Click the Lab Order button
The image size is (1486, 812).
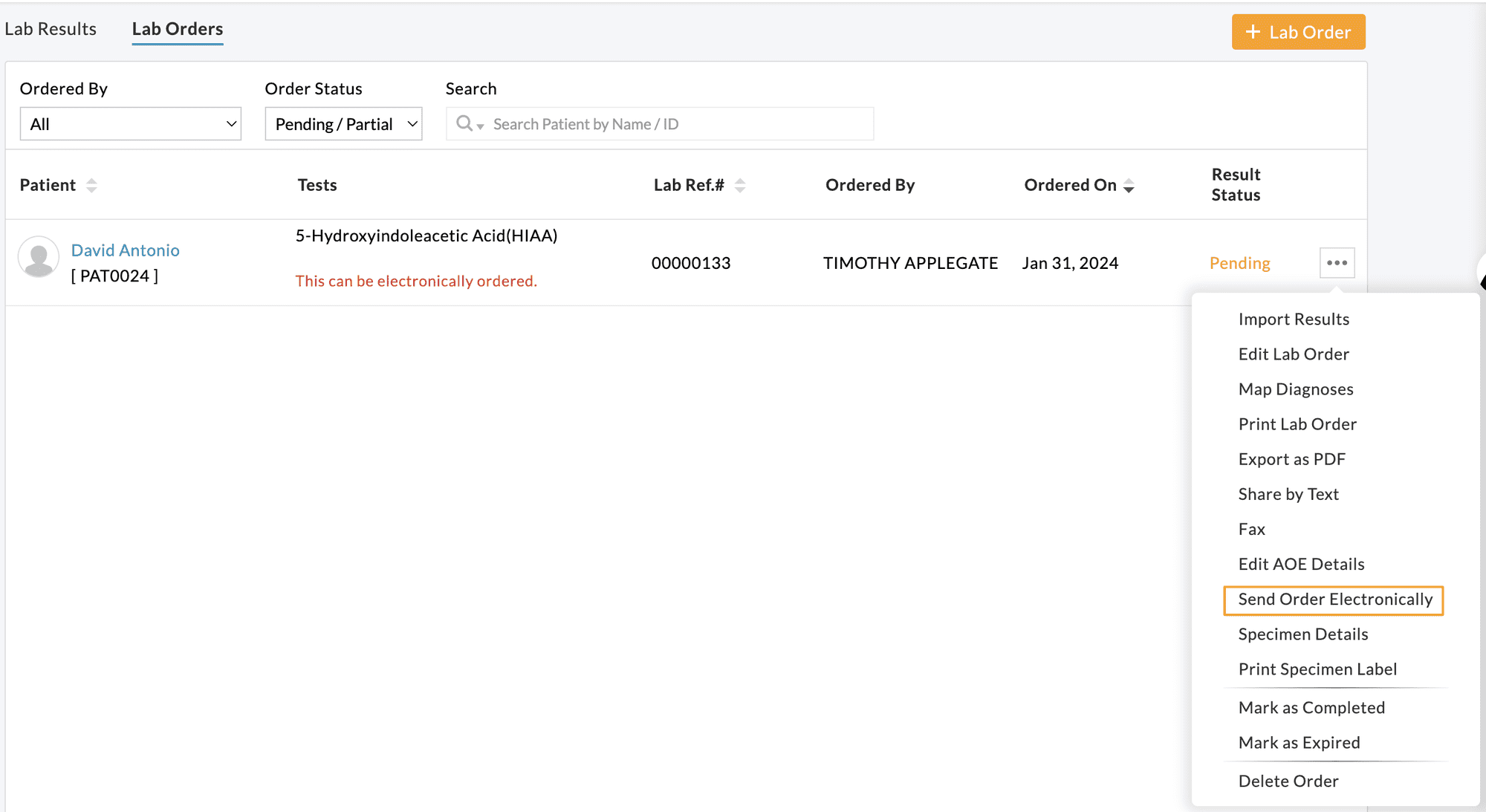coord(1298,32)
